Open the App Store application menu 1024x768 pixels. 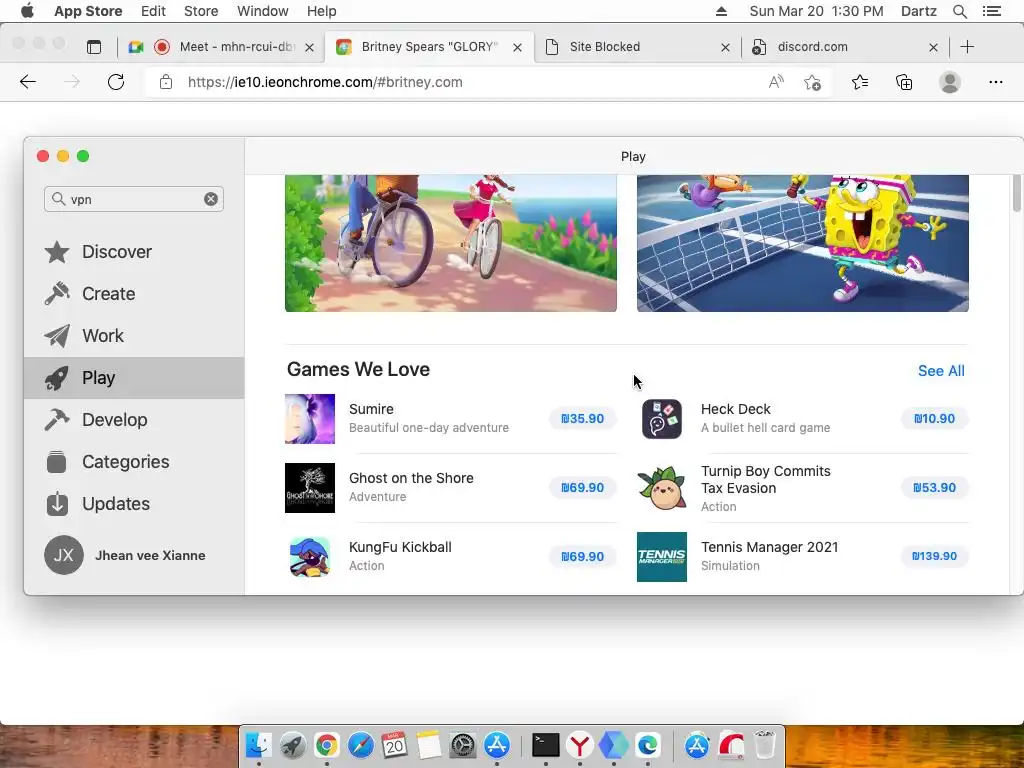tap(88, 11)
